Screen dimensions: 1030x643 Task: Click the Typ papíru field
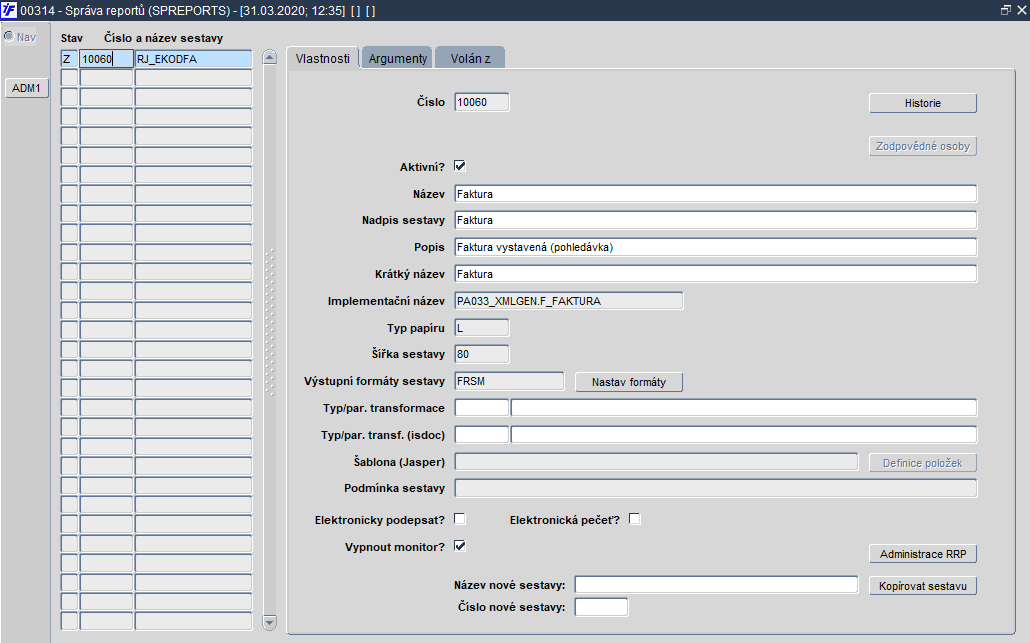481,328
